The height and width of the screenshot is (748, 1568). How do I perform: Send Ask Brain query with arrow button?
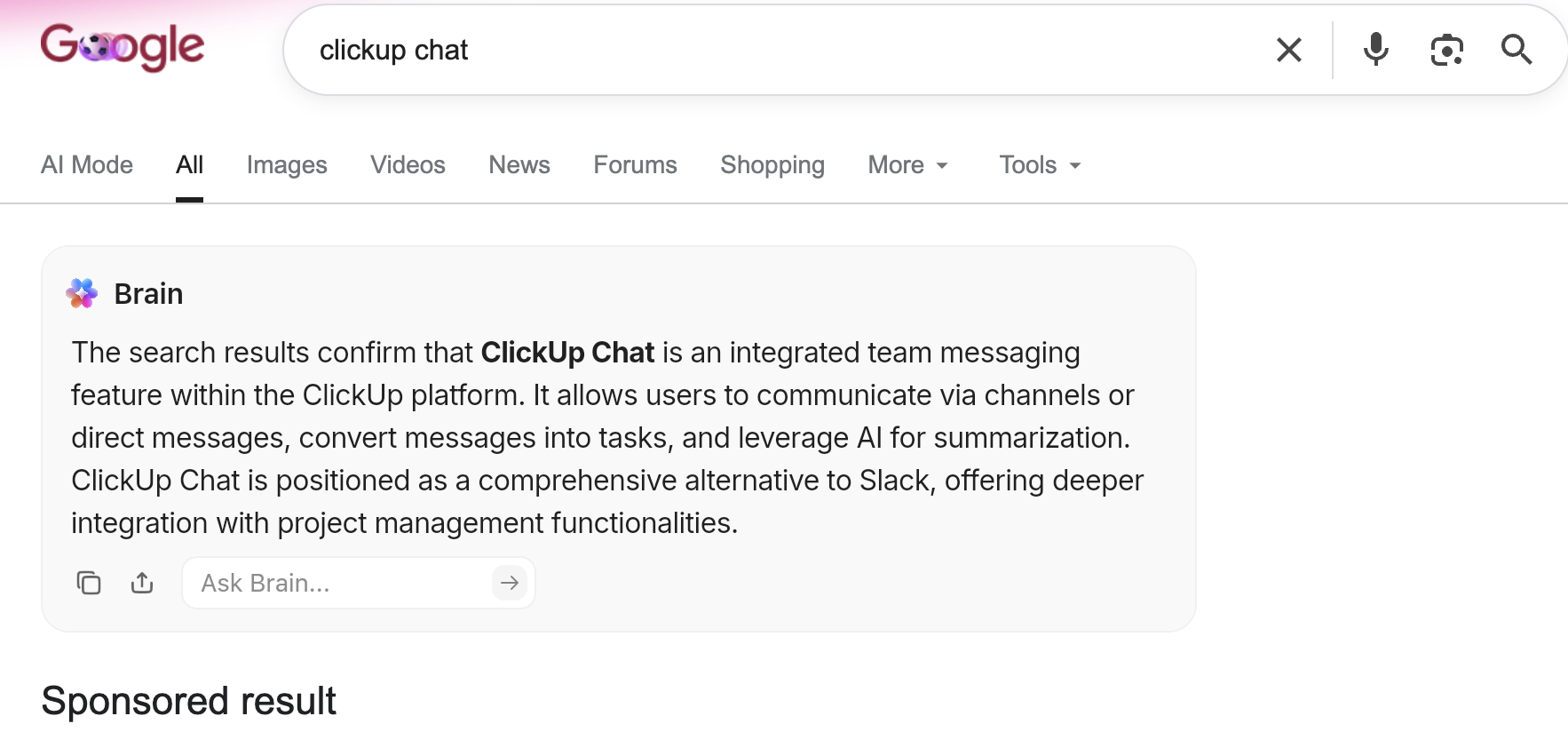510,583
